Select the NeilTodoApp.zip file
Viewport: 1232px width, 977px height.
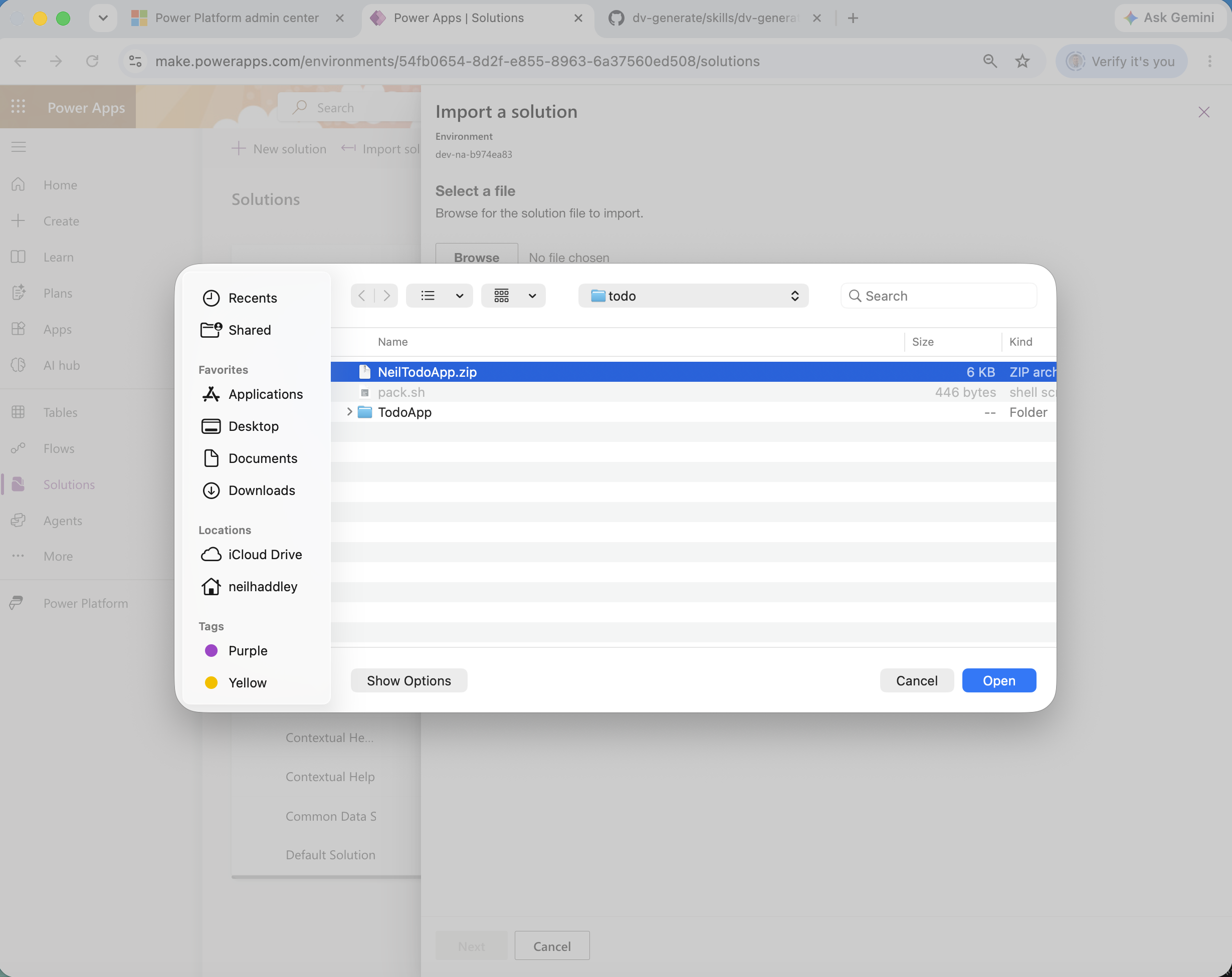(693, 371)
